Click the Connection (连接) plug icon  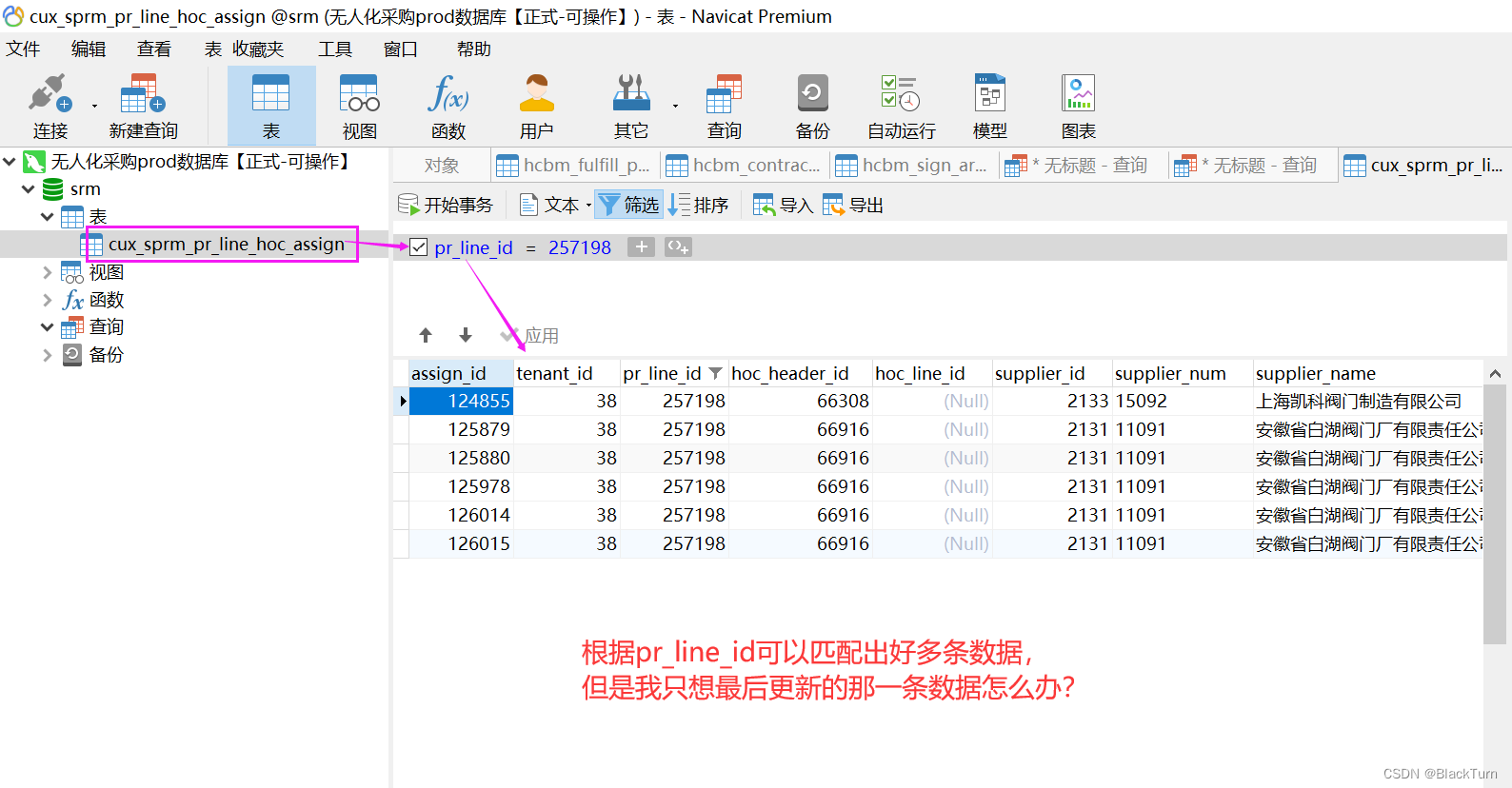50,93
